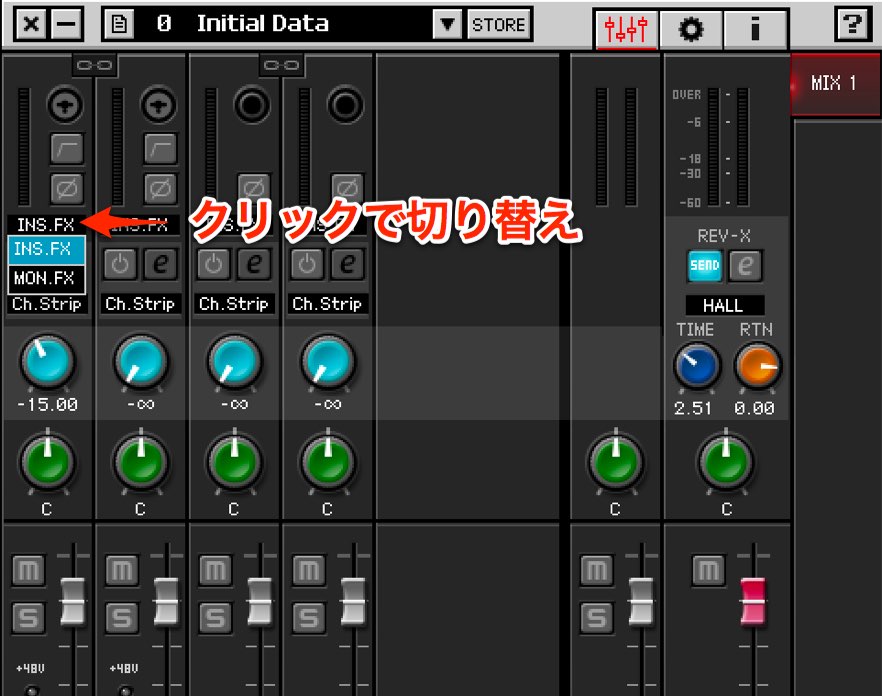882x696 pixels.
Task: Toggle the stereo link between channels 3 and 4
Action: [x=282, y=65]
